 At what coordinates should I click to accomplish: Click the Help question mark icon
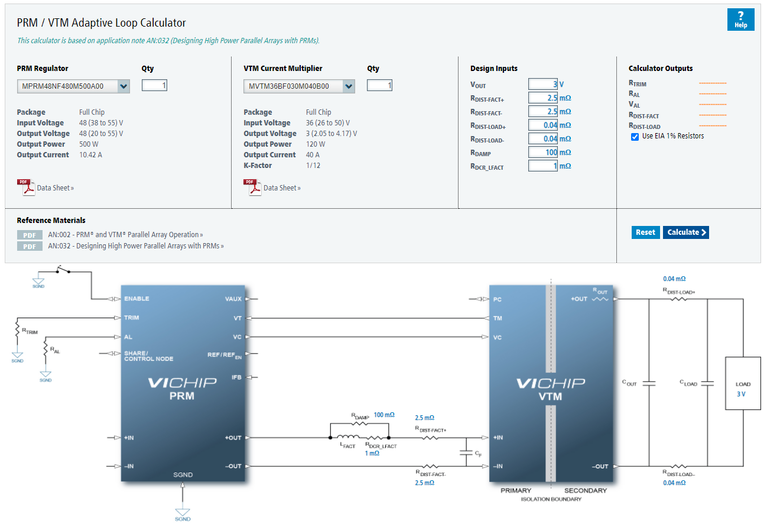[740, 19]
